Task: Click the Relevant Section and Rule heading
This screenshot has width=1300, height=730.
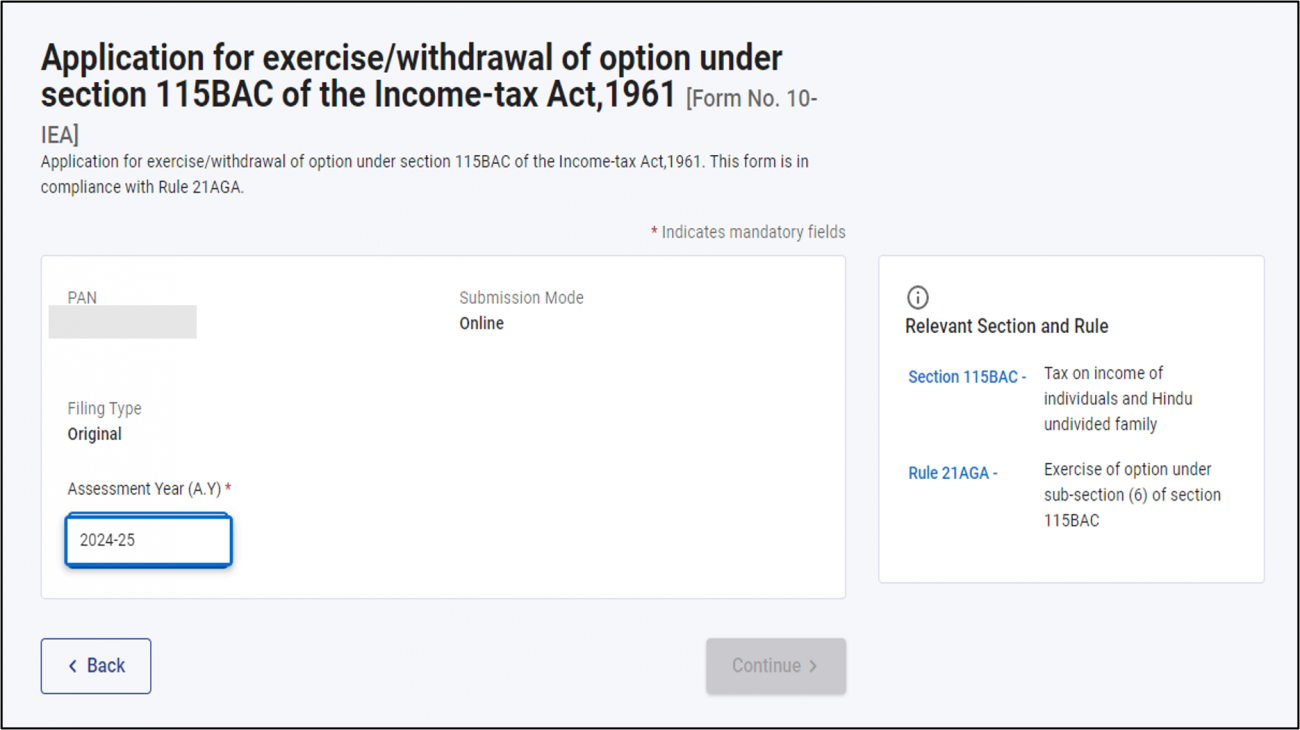Action: pos(1007,326)
